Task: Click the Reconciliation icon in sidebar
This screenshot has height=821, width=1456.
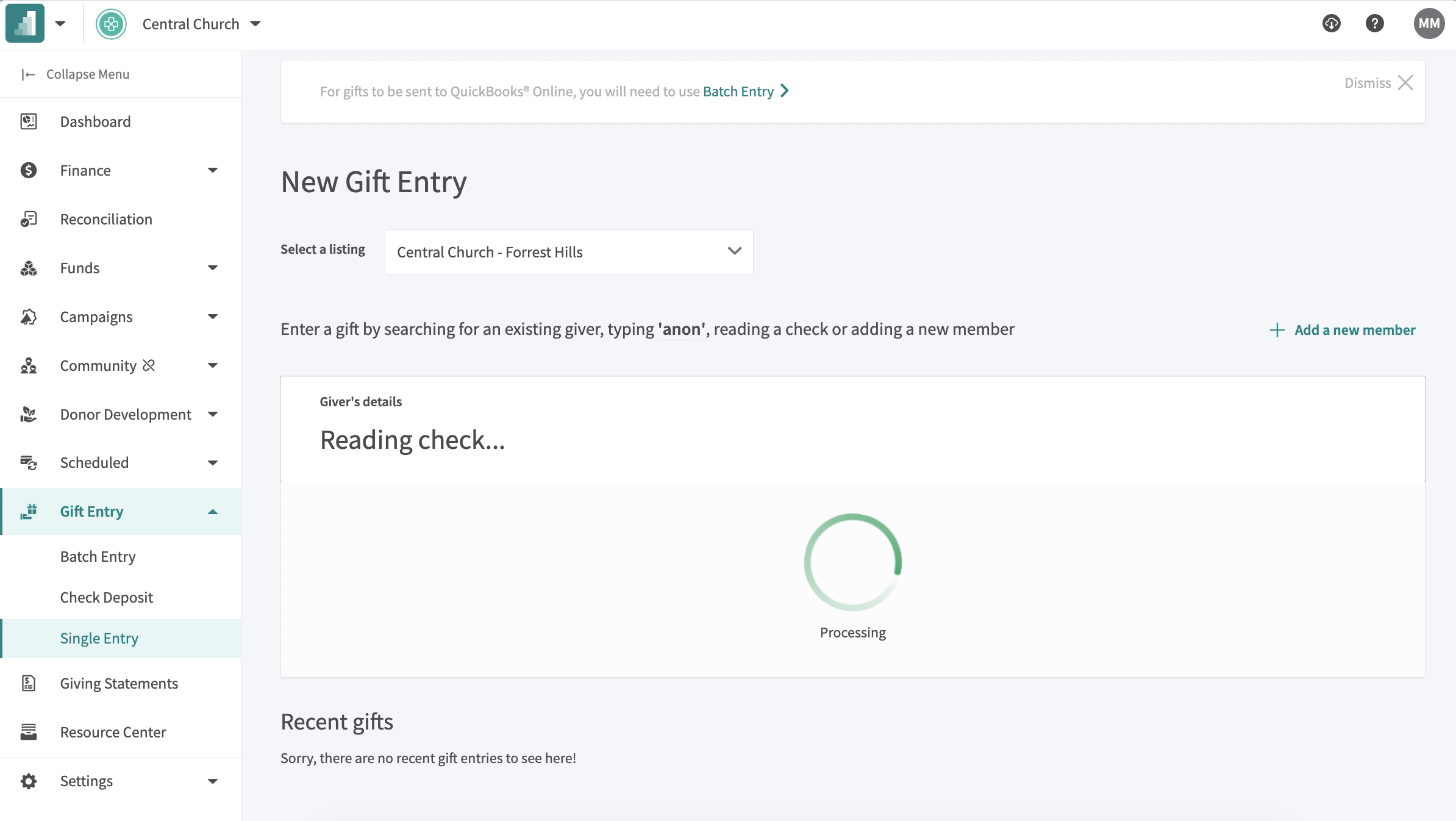Action: (x=29, y=219)
